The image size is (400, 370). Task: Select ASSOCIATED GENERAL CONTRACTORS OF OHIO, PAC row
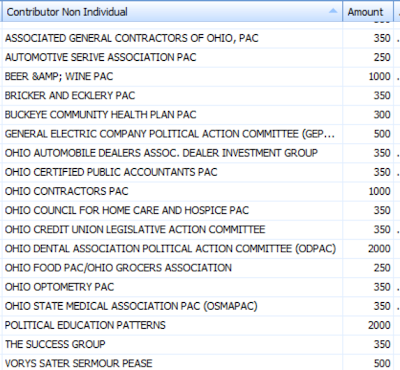200,38
